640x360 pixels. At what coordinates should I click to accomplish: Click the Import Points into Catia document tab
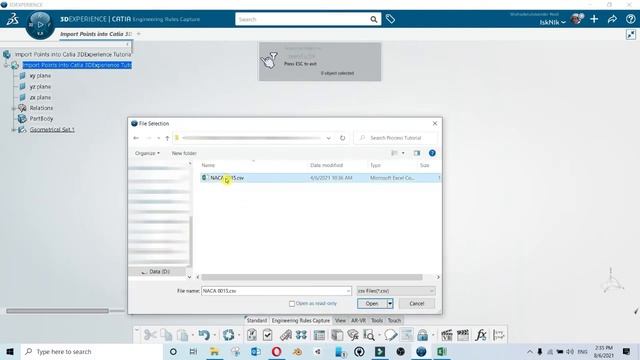point(96,34)
